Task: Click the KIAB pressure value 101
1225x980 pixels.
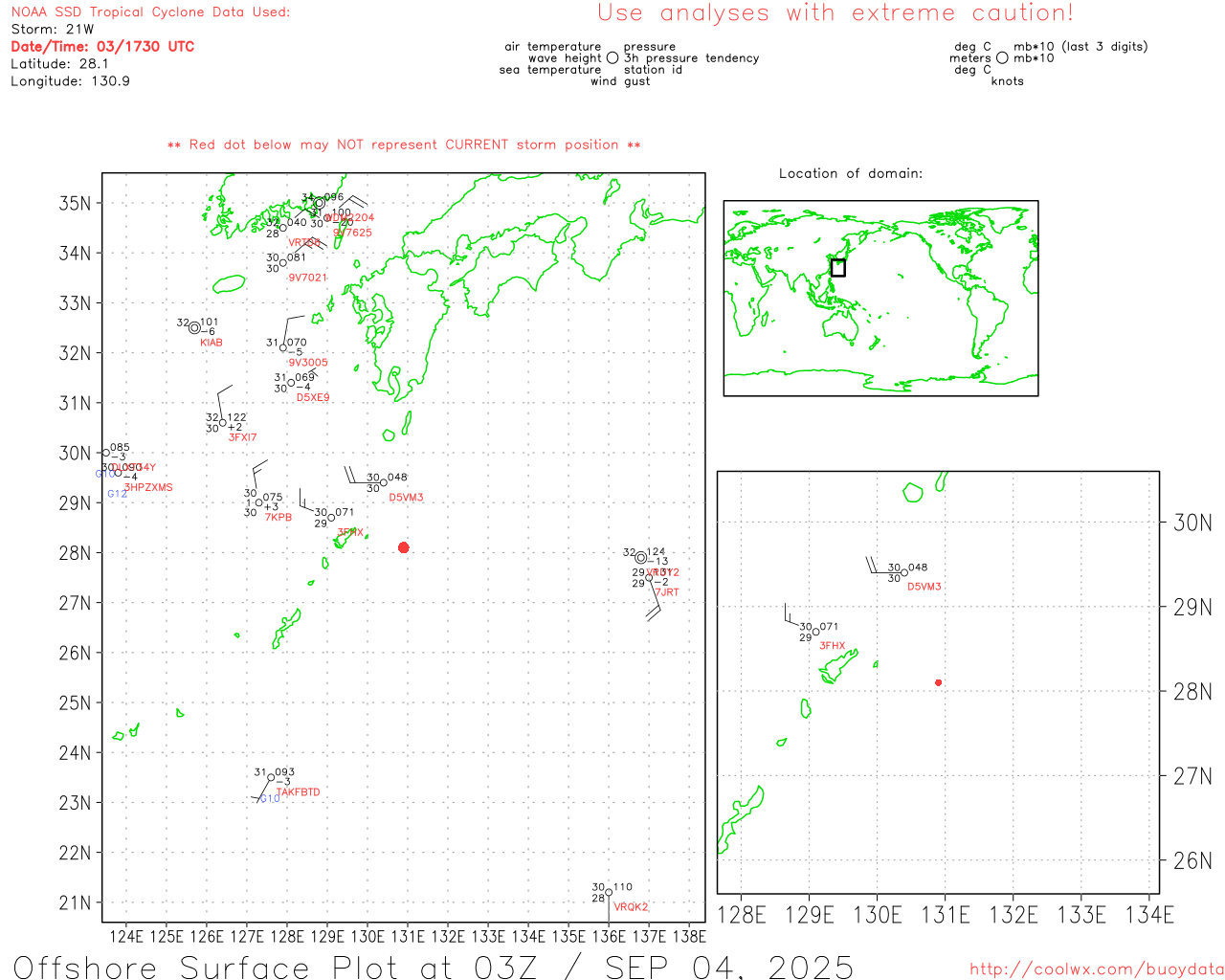Action: coord(210,323)
